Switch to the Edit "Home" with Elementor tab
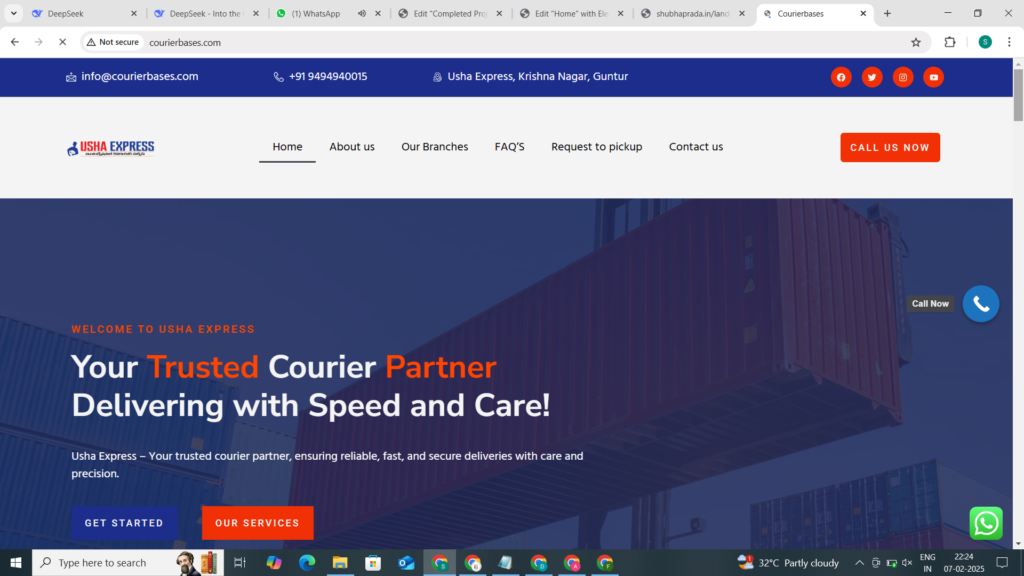 (x=571, y=13)
